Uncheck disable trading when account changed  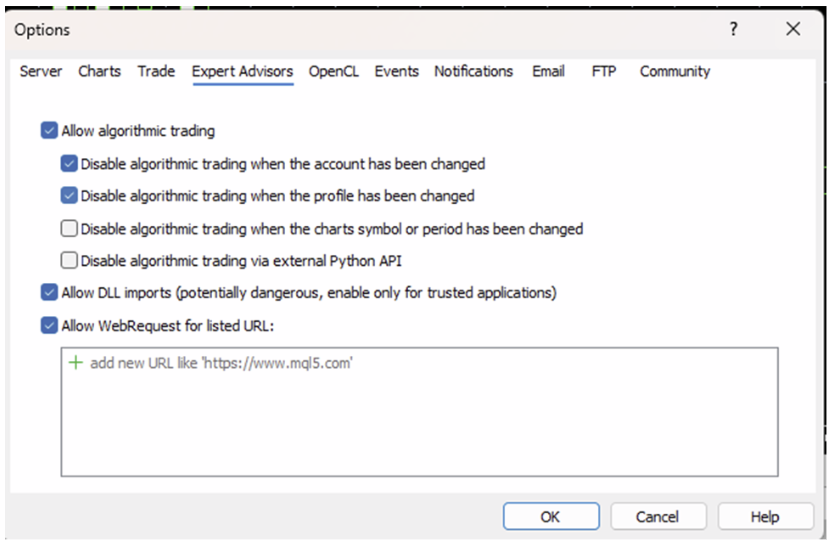point(69,163)
